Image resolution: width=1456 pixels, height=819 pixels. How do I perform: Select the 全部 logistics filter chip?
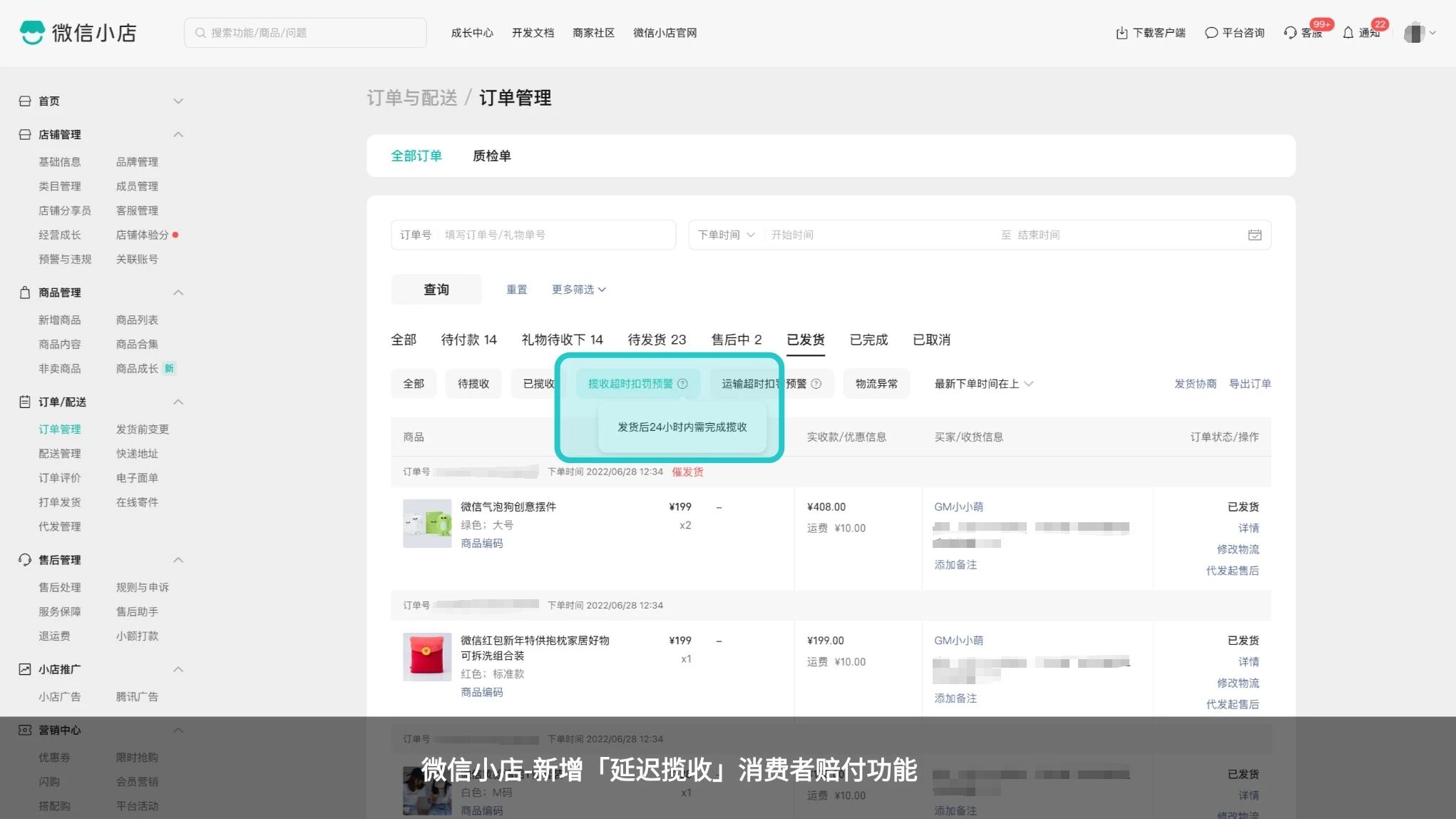414,384
